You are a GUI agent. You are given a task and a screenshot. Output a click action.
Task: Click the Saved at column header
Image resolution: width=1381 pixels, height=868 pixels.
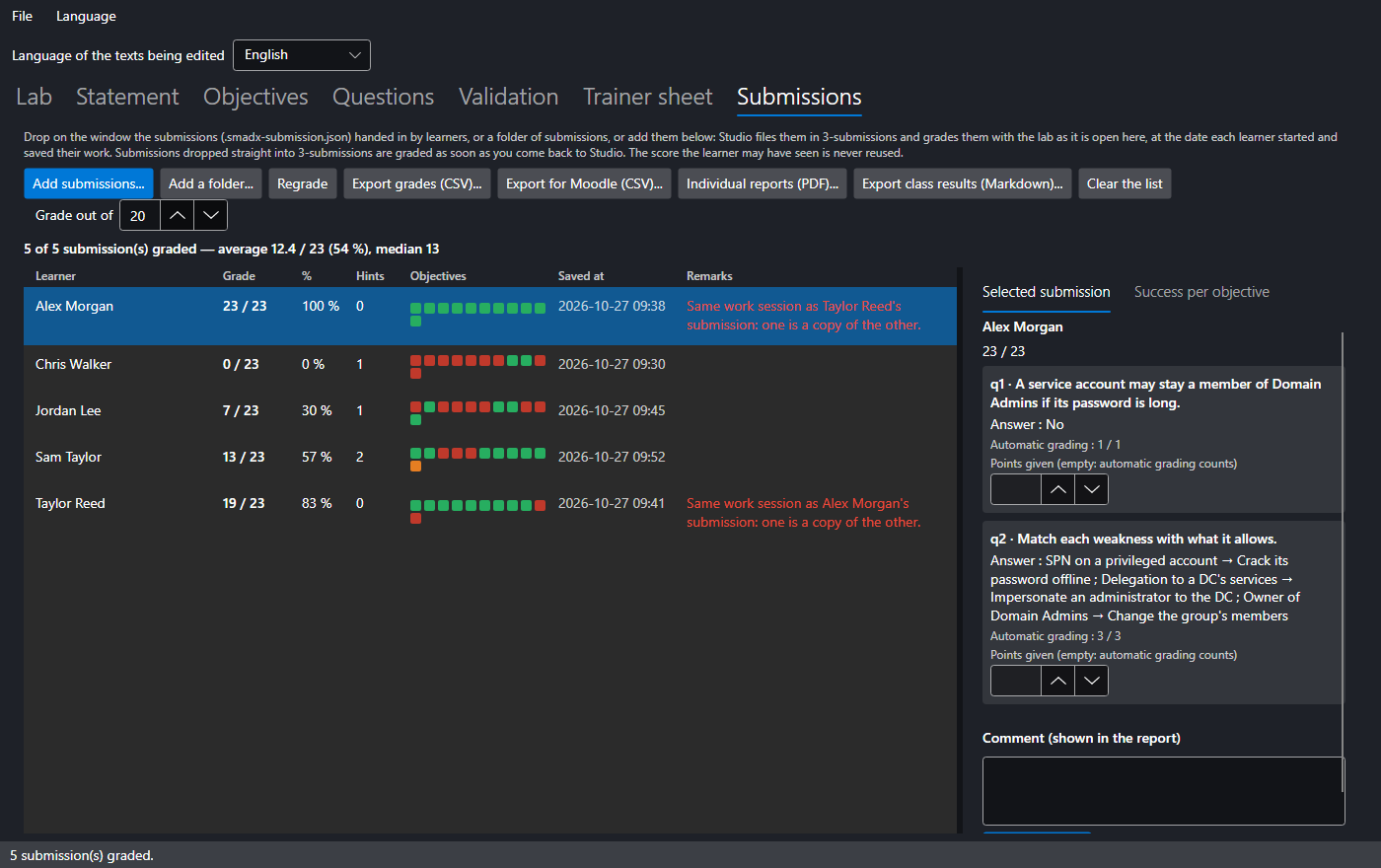point(581,276)
